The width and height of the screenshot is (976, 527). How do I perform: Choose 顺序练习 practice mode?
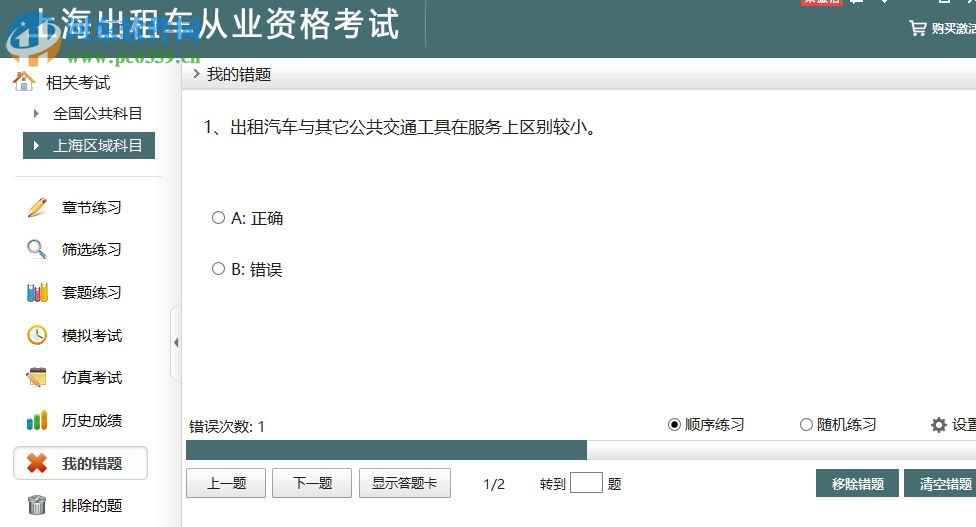point(674,425)
